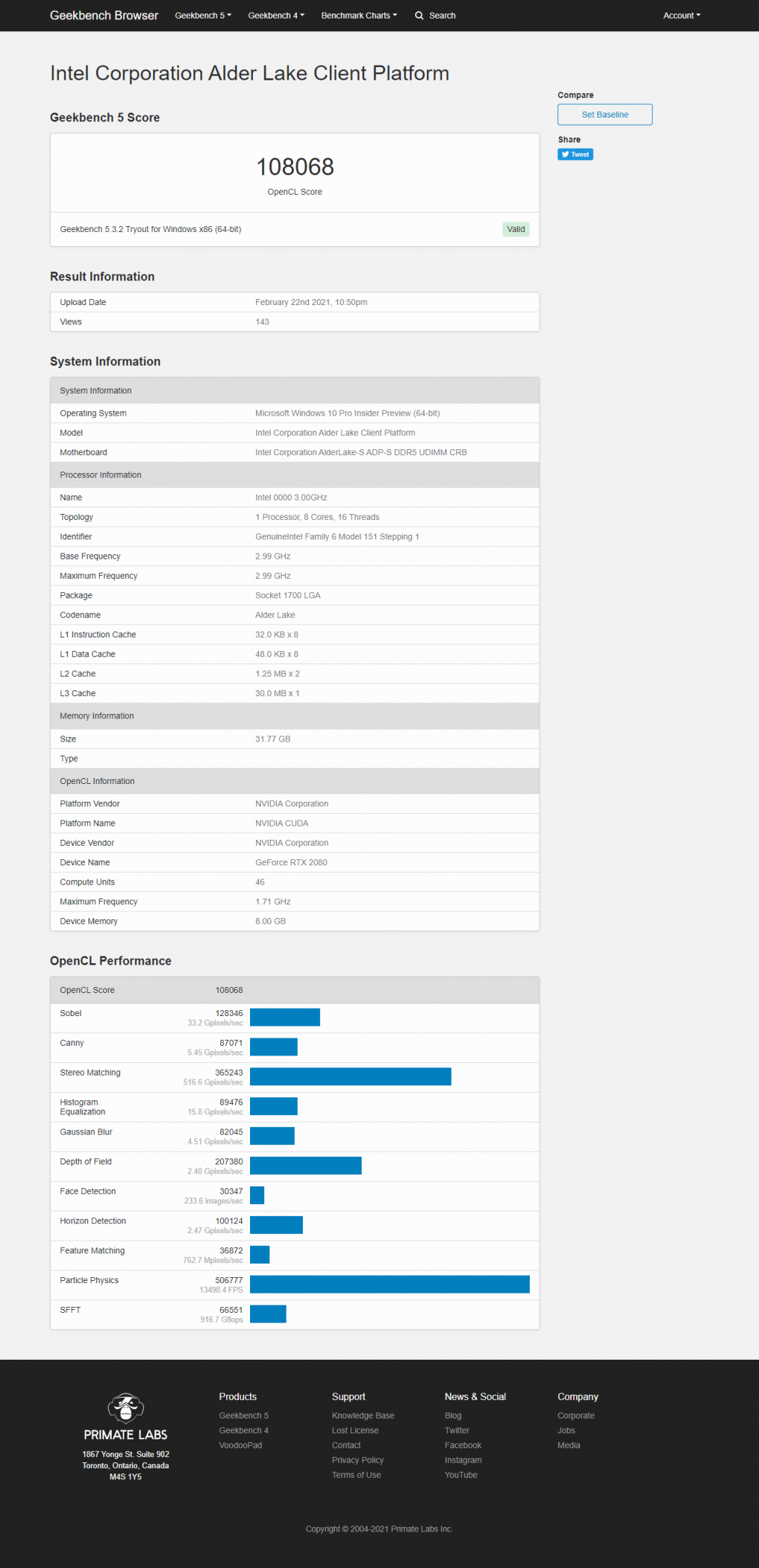This screenshot has height=1568, width=759.
Task: Click the Set Baseline button
Action: pos(605,115)
